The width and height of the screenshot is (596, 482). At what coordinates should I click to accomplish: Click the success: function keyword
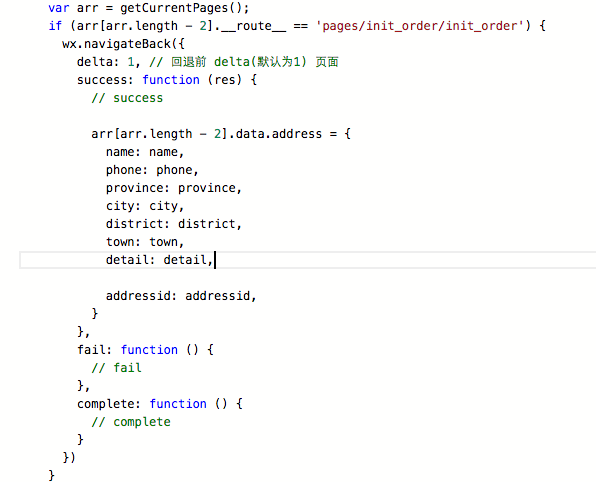pyautogui.click(x=171, y=80)
